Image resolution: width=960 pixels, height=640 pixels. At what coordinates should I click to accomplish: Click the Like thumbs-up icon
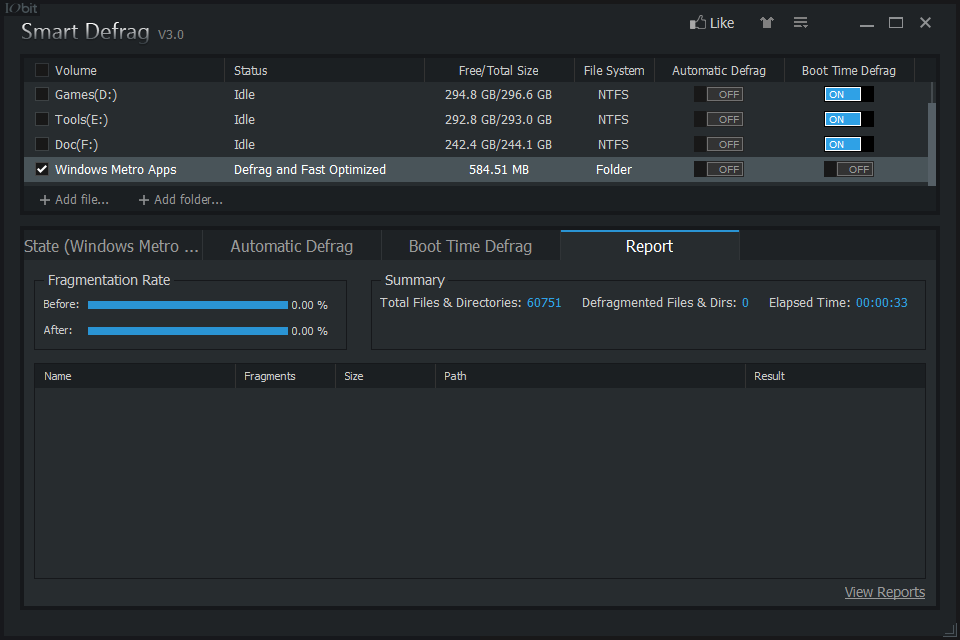click(697, 23)
